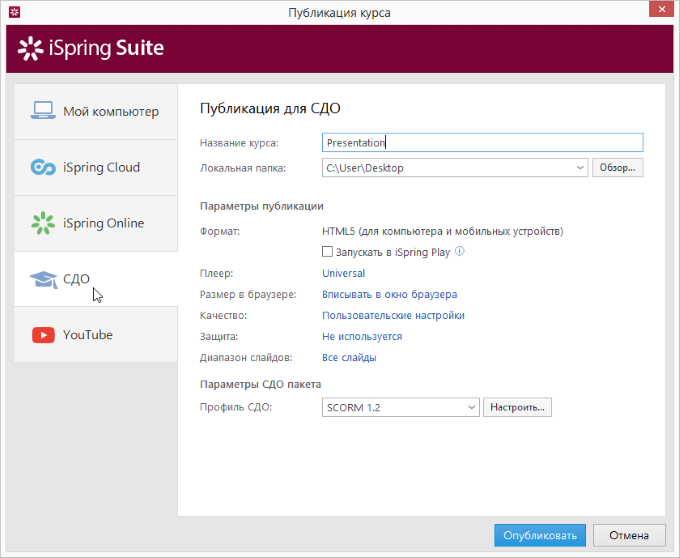Click the HTML5 format description text

(442, 232)
